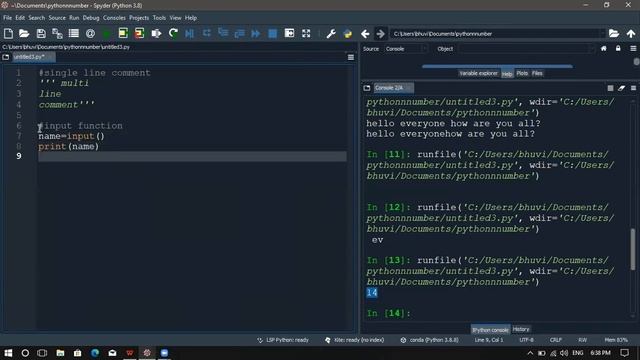Click Help pane home icon
This screenshot has width=640, height=360.
pos(604,49)
